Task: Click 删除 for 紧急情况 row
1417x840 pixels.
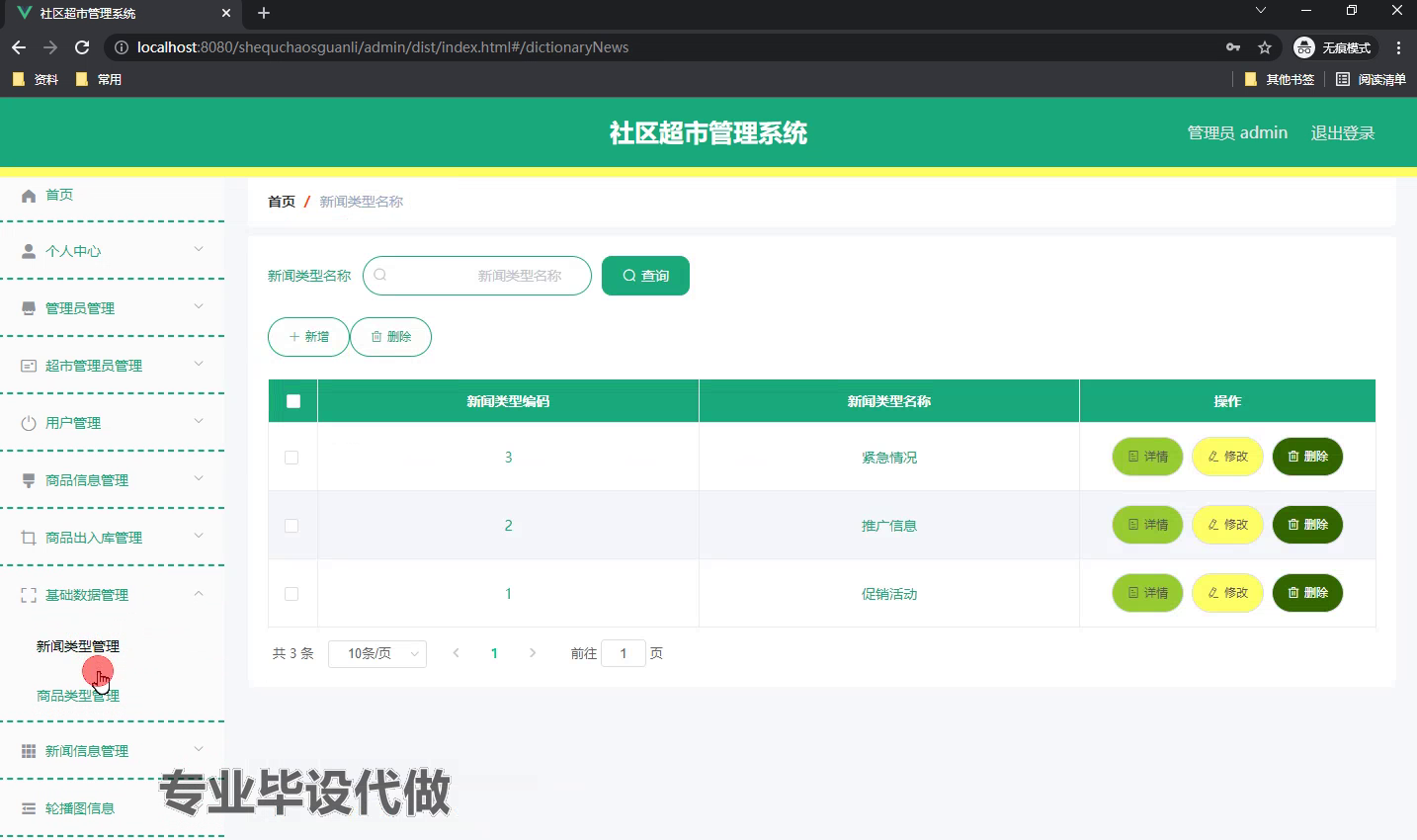Action: point(1307,457)
